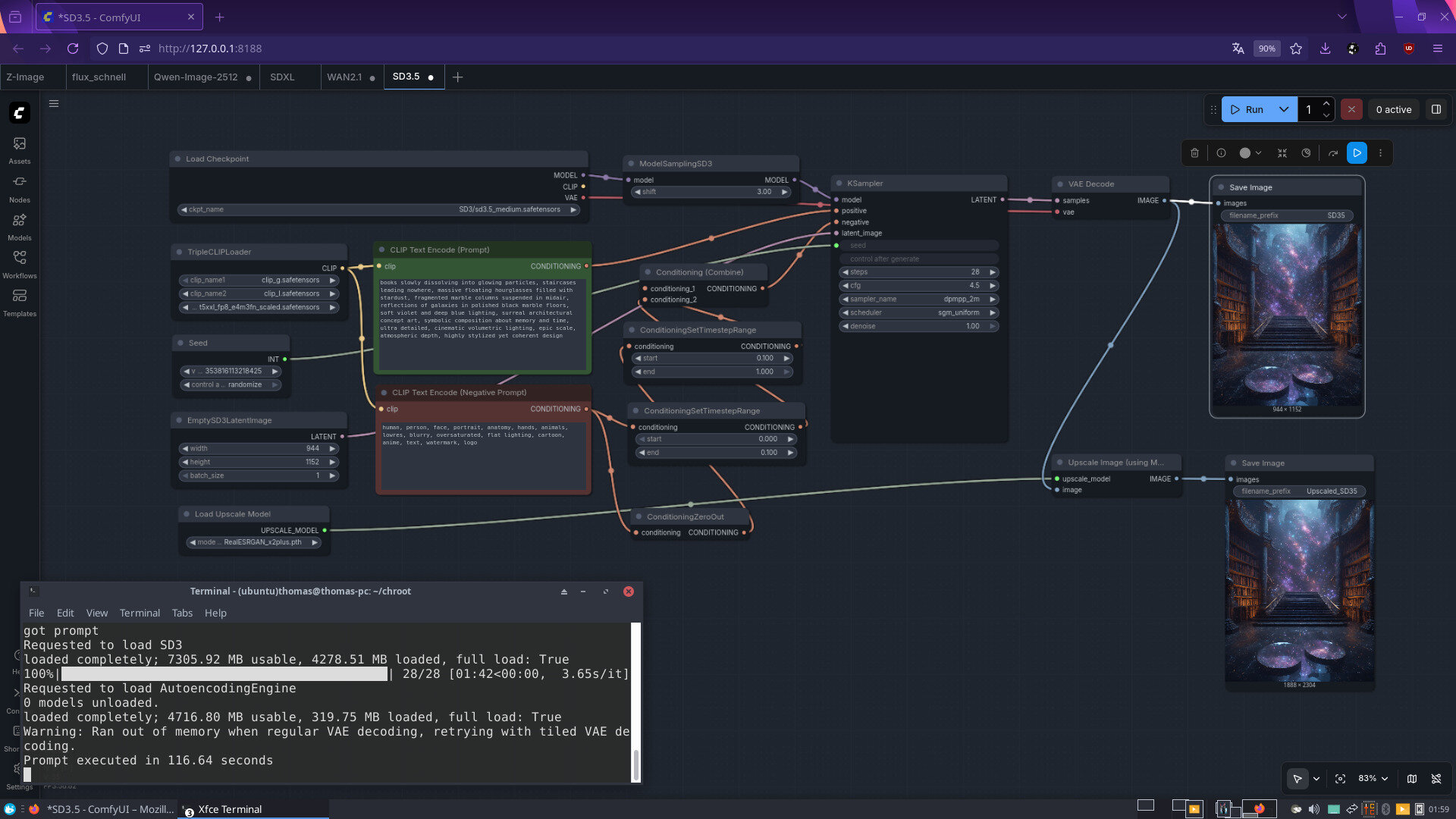Increment the batch count stepper
Screen dimensions: 1456x819
click(1326, 104)
